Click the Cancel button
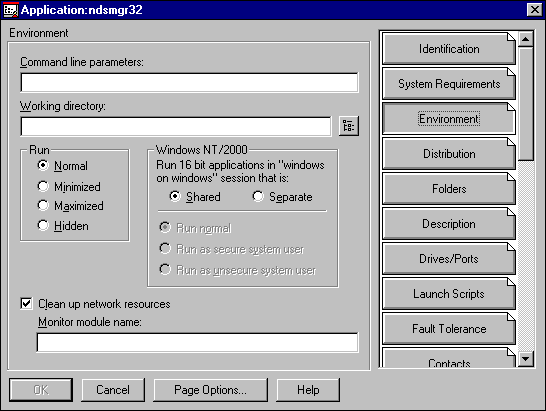 point(113,390)
